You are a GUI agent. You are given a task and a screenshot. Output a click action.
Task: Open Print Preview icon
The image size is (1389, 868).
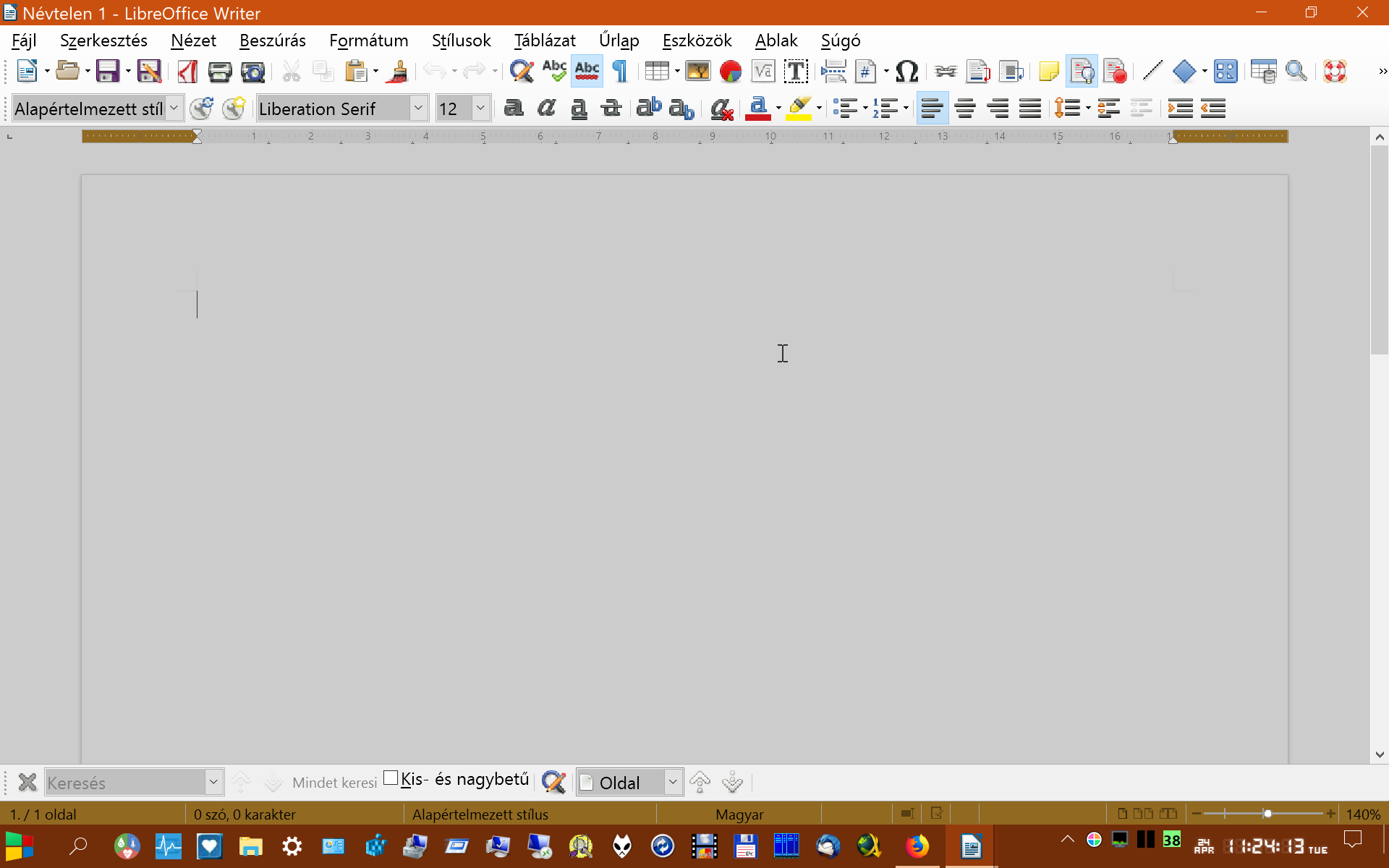click(252, 71)
